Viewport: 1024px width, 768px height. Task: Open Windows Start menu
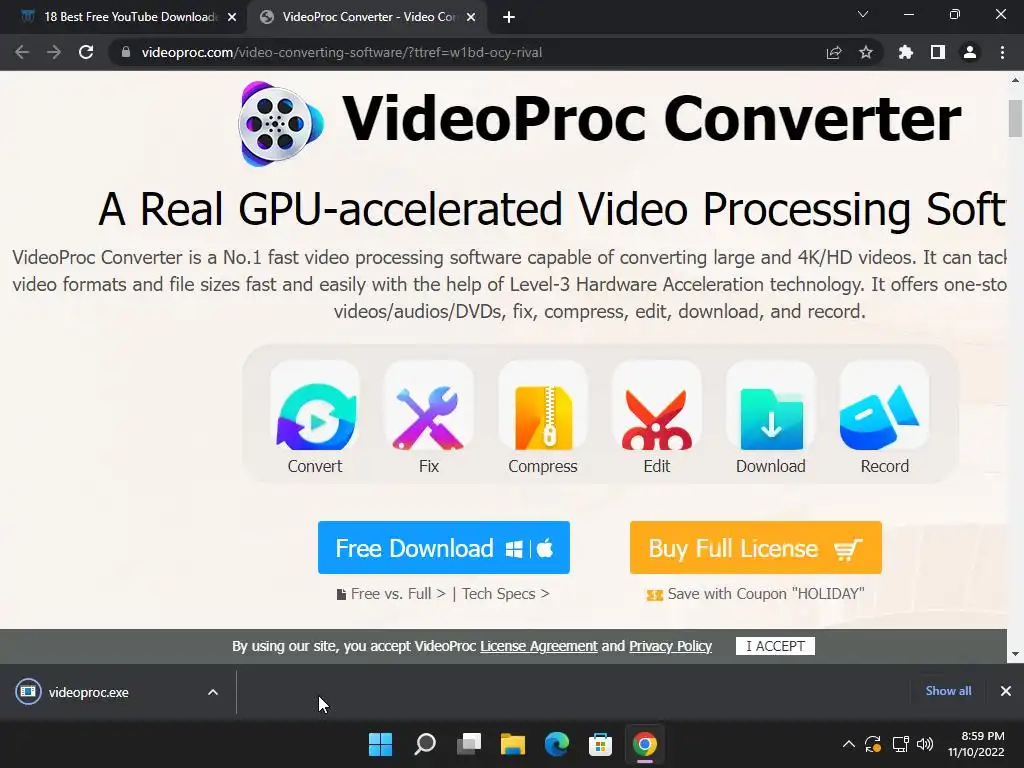pos(381,744)
